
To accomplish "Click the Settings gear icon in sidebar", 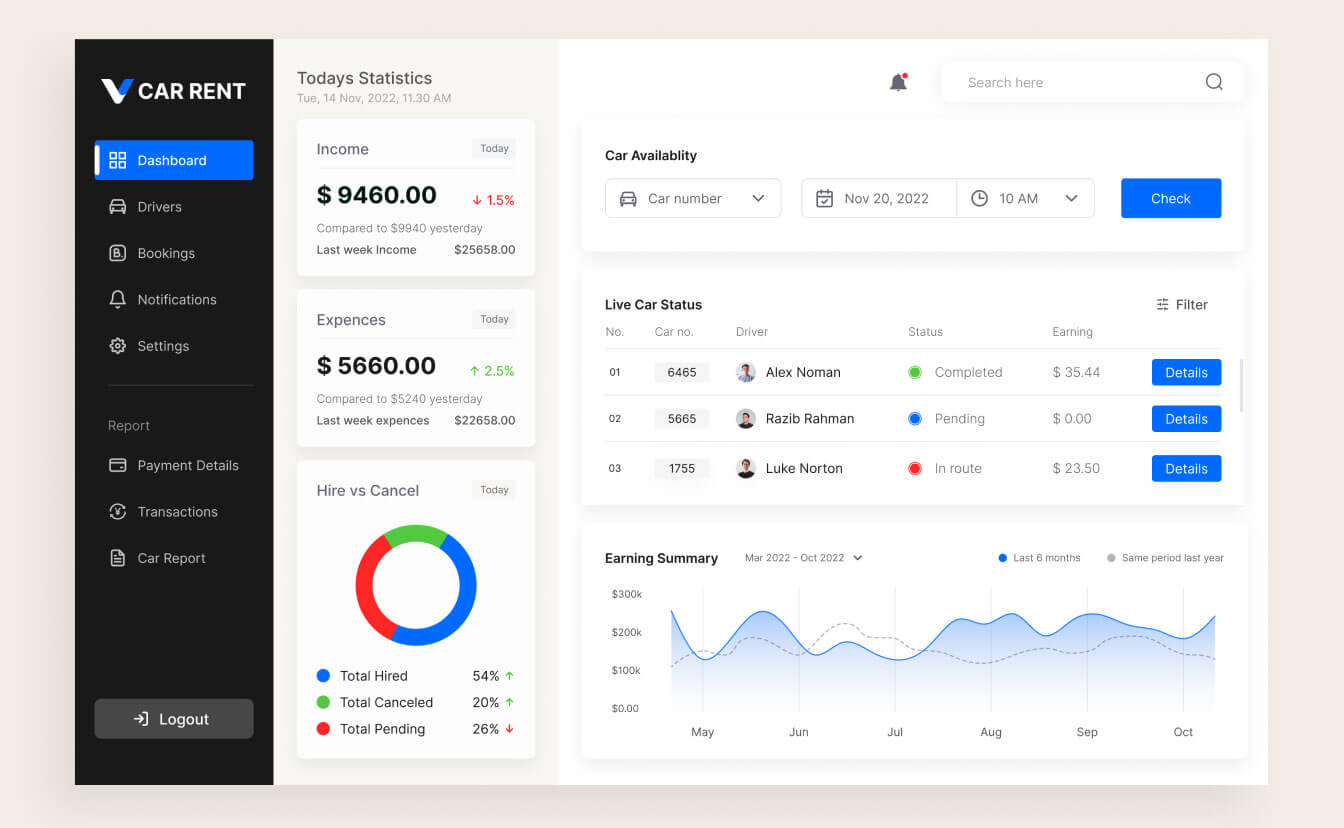I will (117, 346).
